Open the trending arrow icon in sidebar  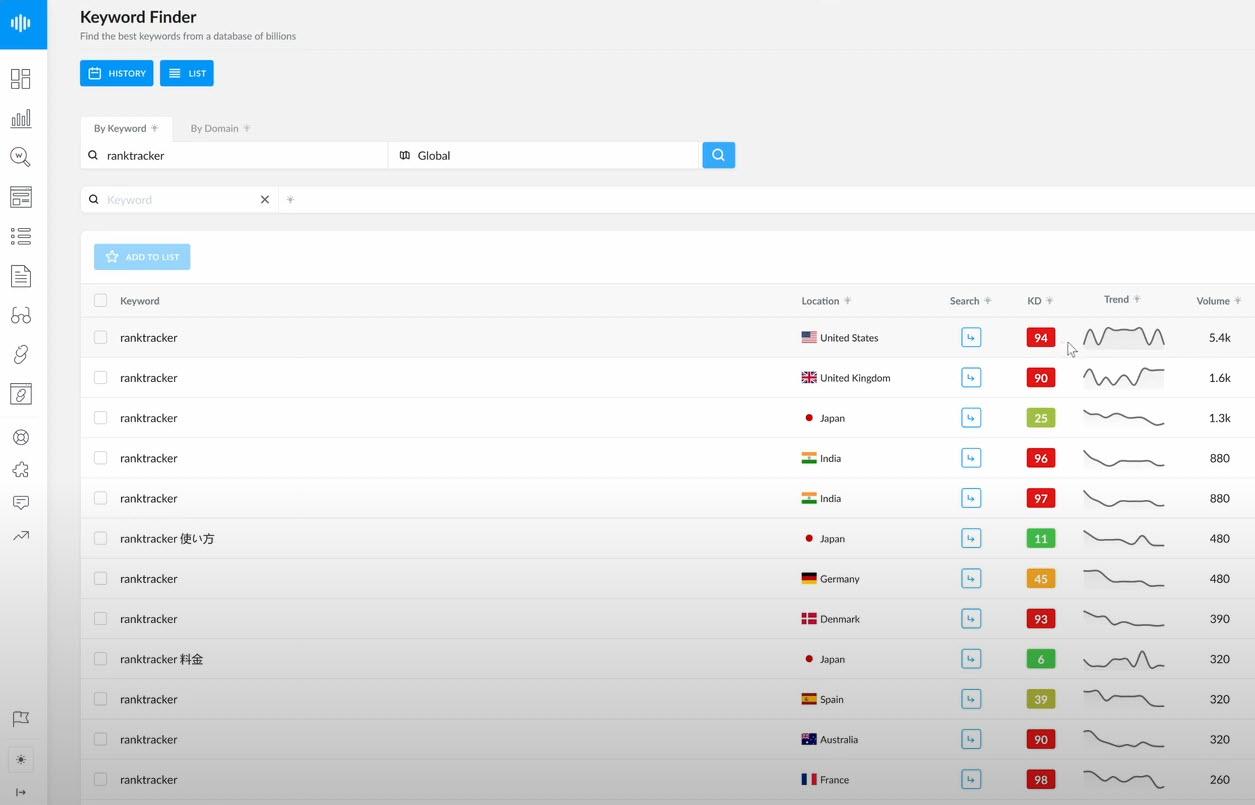pos(21,536)
